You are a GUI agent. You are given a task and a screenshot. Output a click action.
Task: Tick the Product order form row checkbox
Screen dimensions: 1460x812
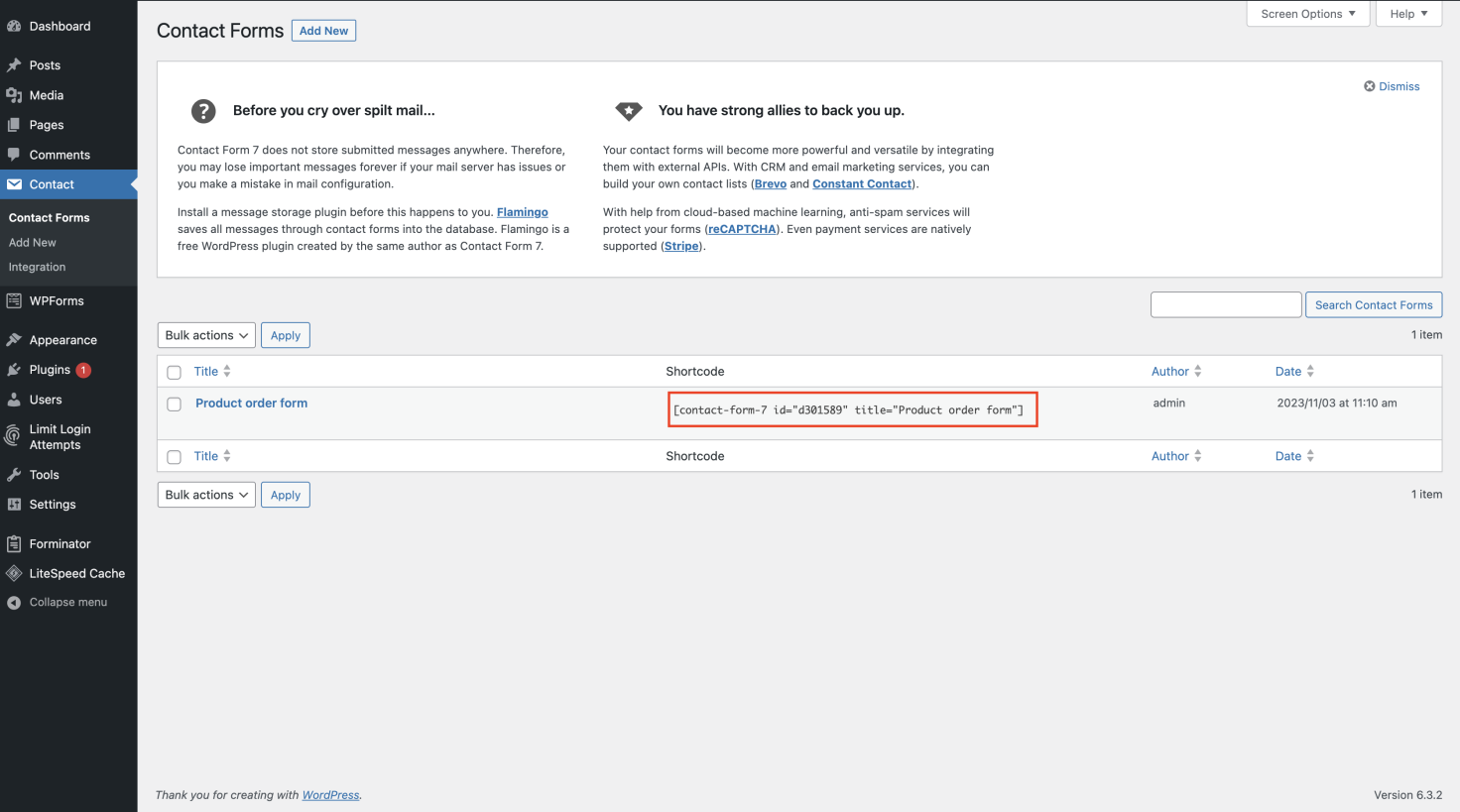(175, 405)
